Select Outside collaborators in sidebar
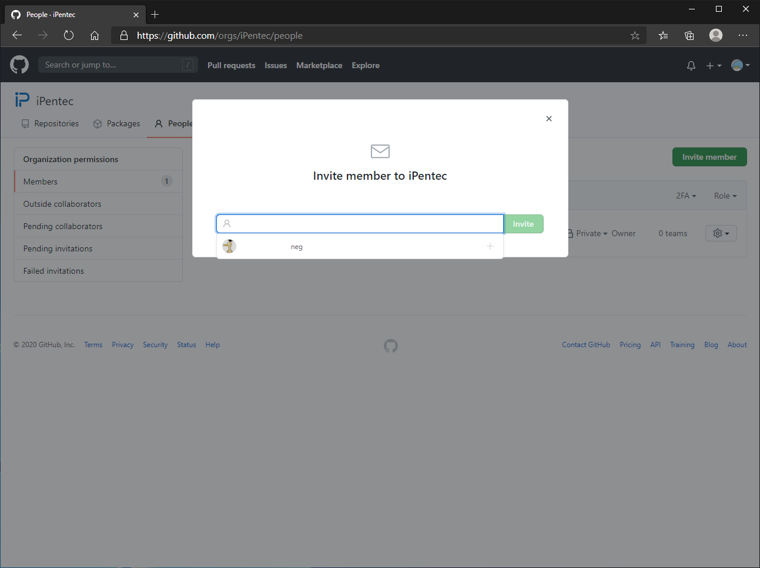The width and height of the screenshot is (760, 568). click(x=98, y=204)
